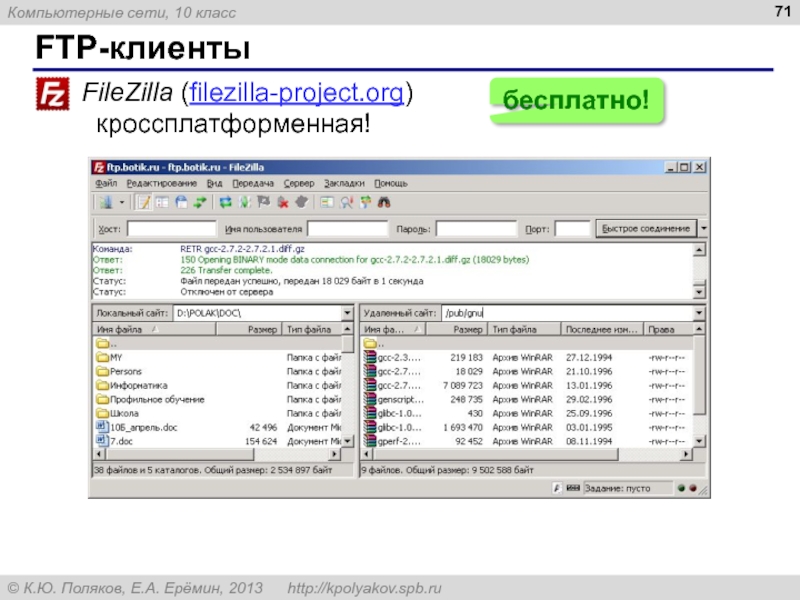Sort local list by Имя файла column

coord(154,330)
